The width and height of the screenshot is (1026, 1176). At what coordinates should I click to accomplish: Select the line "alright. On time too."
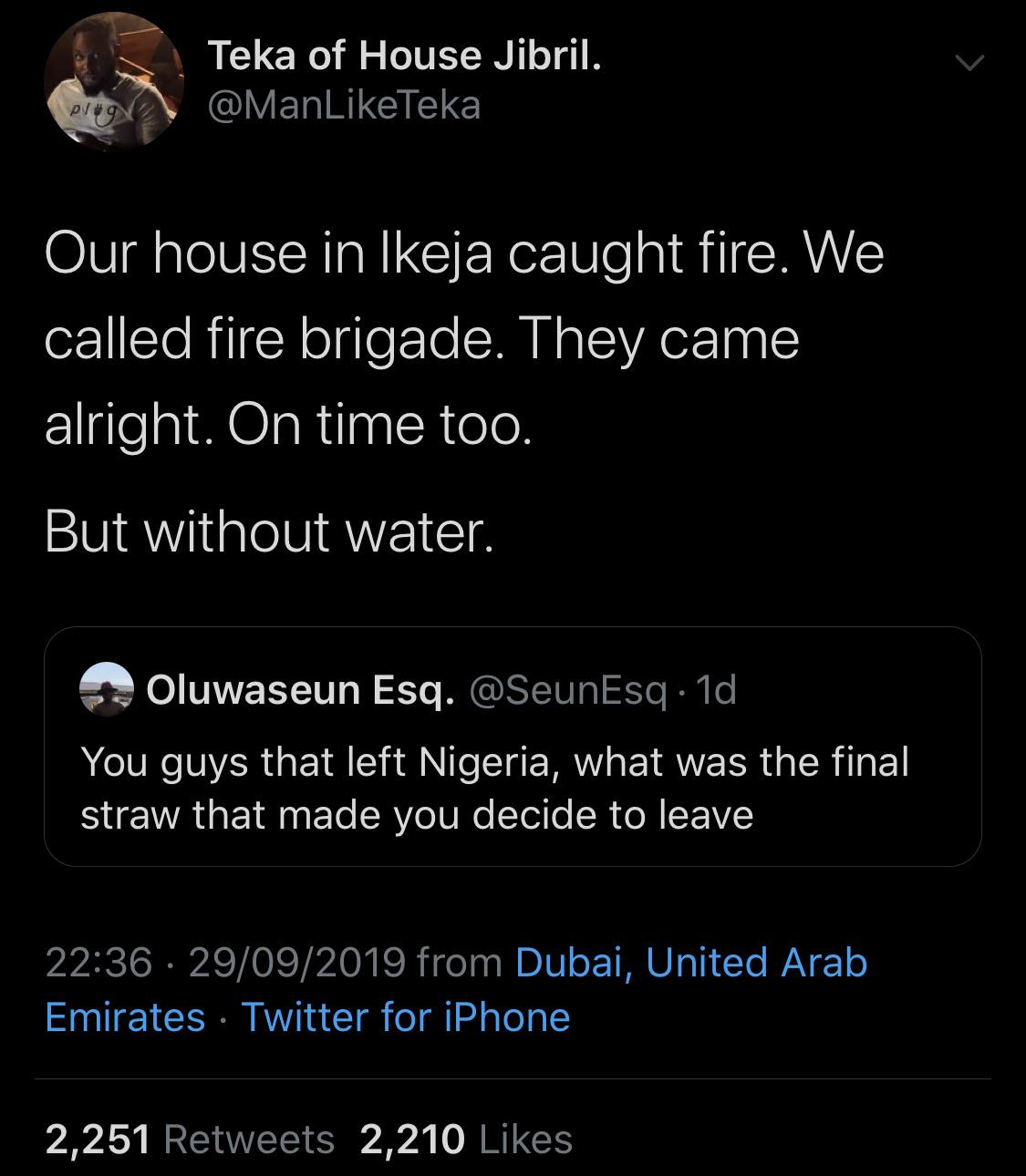[x=287, y=426]
